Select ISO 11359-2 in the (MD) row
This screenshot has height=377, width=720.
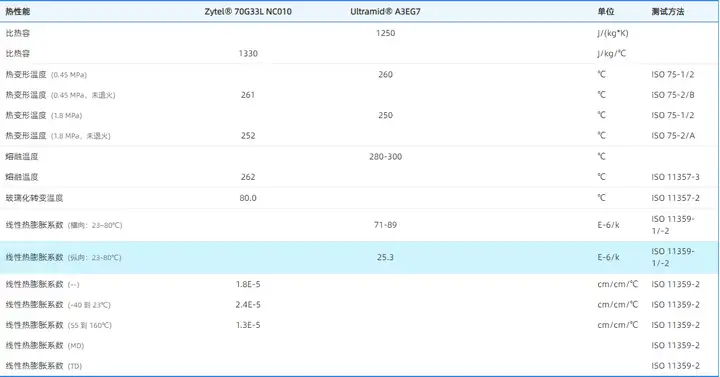[x=675, y=345]
